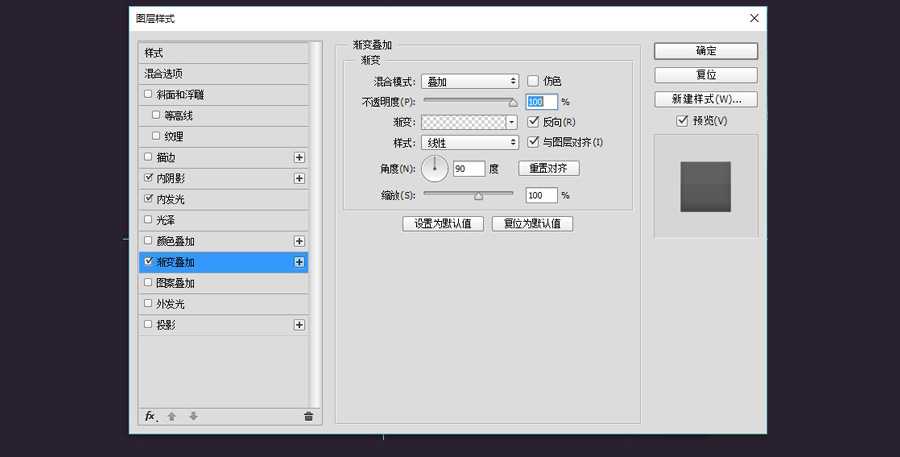Click plus icon next to 颜色叠加
Screen dimensions: 900x457
(x=299, y=241)
